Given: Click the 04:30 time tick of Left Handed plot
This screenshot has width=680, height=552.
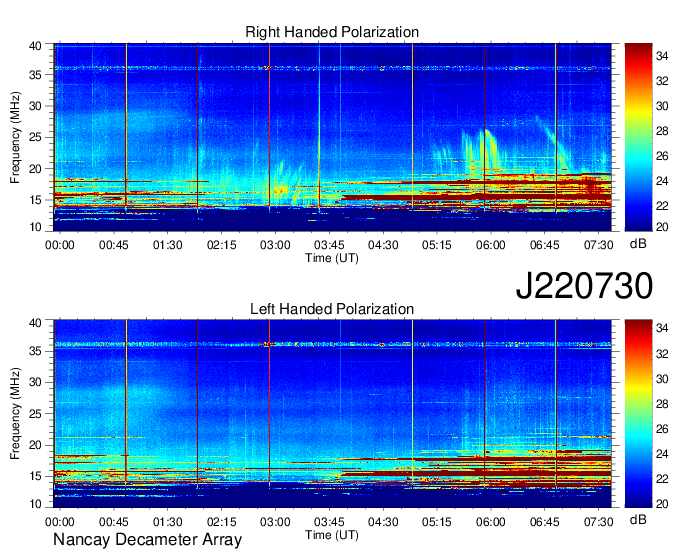Looking at the screenshot, I should [x=383, y=522].
